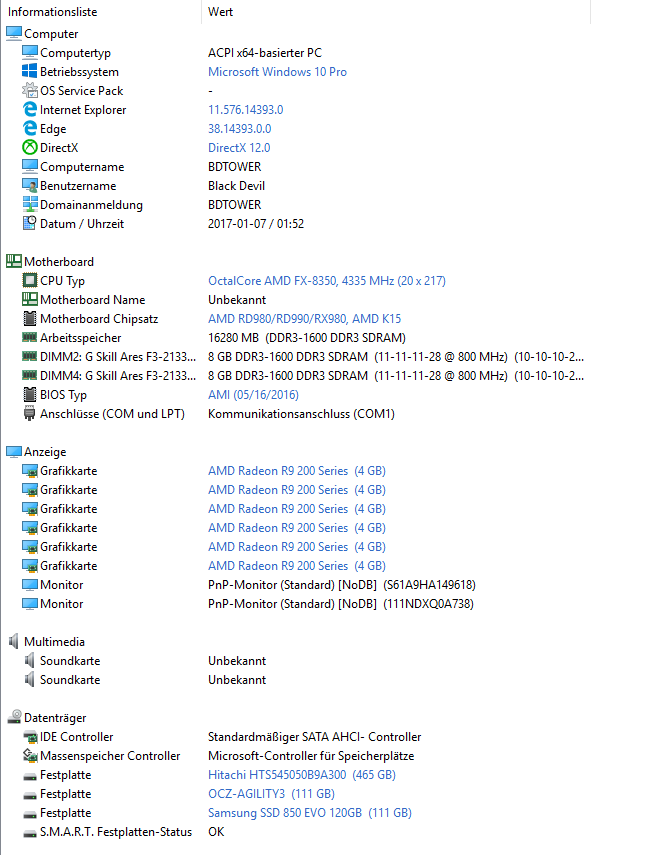Click the ACPI x64-basierter PC value

(264, 52)
